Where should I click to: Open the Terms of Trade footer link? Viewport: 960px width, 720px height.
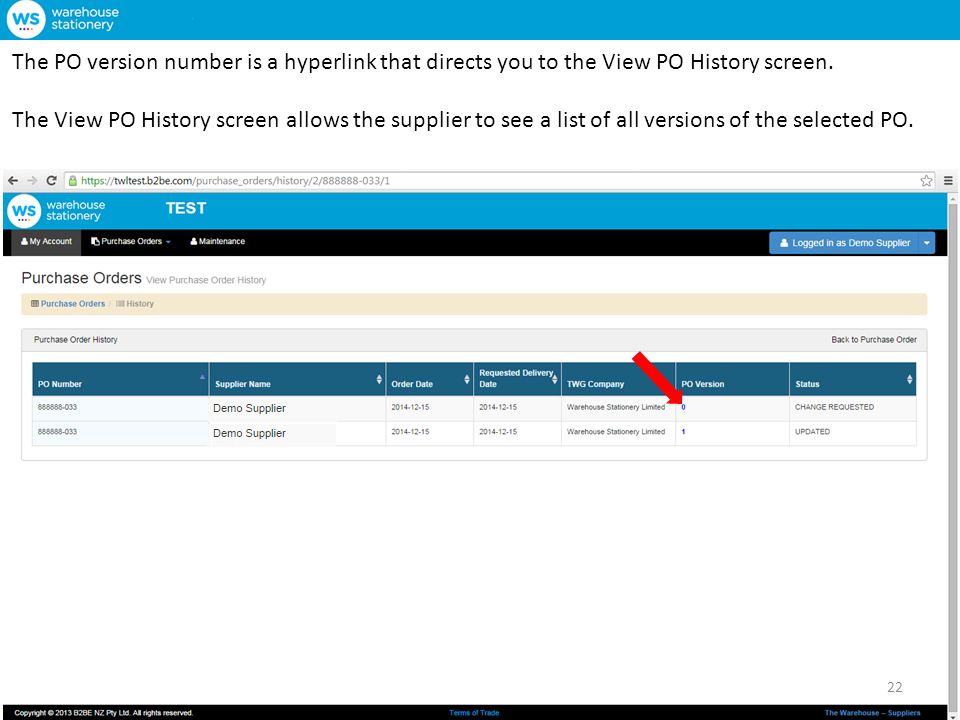click(474, 713)
